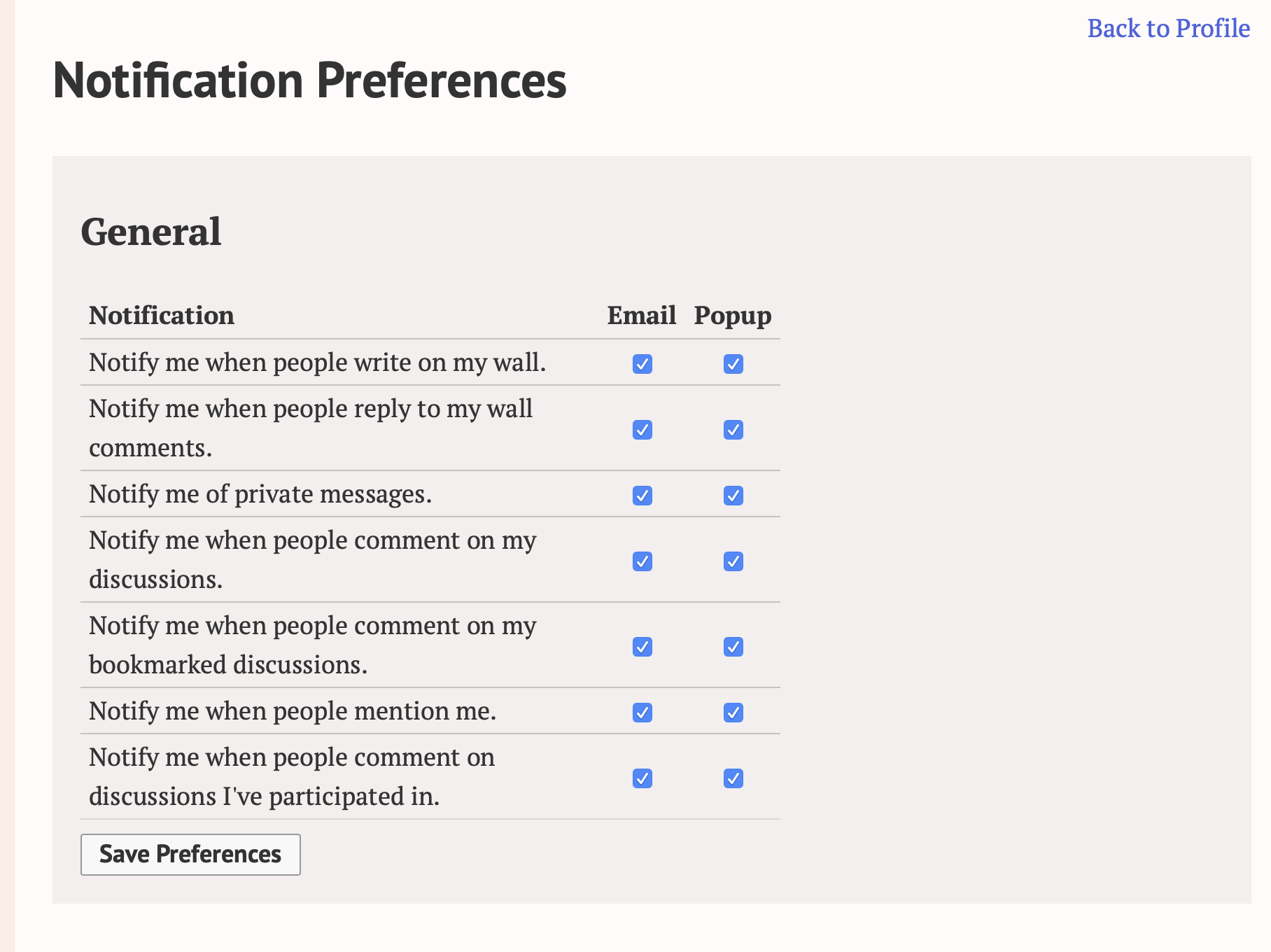This screenshot has width=1271, height=952.
Task: Toggle Popup for comments on my discussions
Action: tap(733, 561)
